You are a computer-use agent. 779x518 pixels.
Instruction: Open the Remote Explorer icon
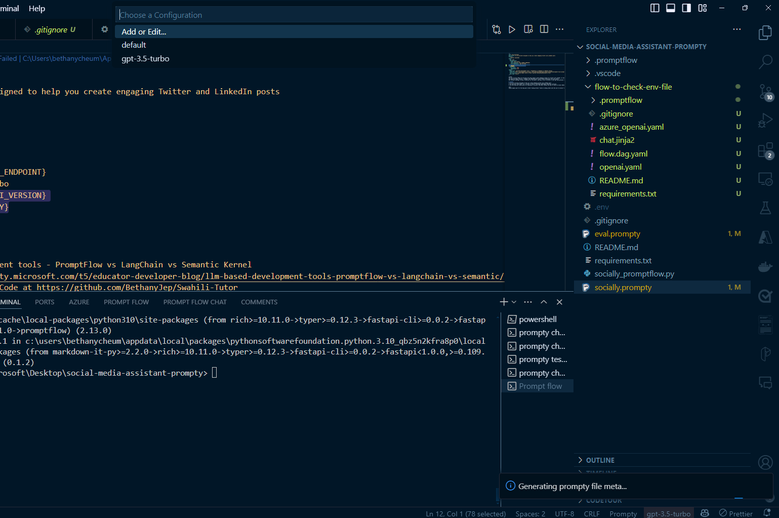(x=765, y=179)
